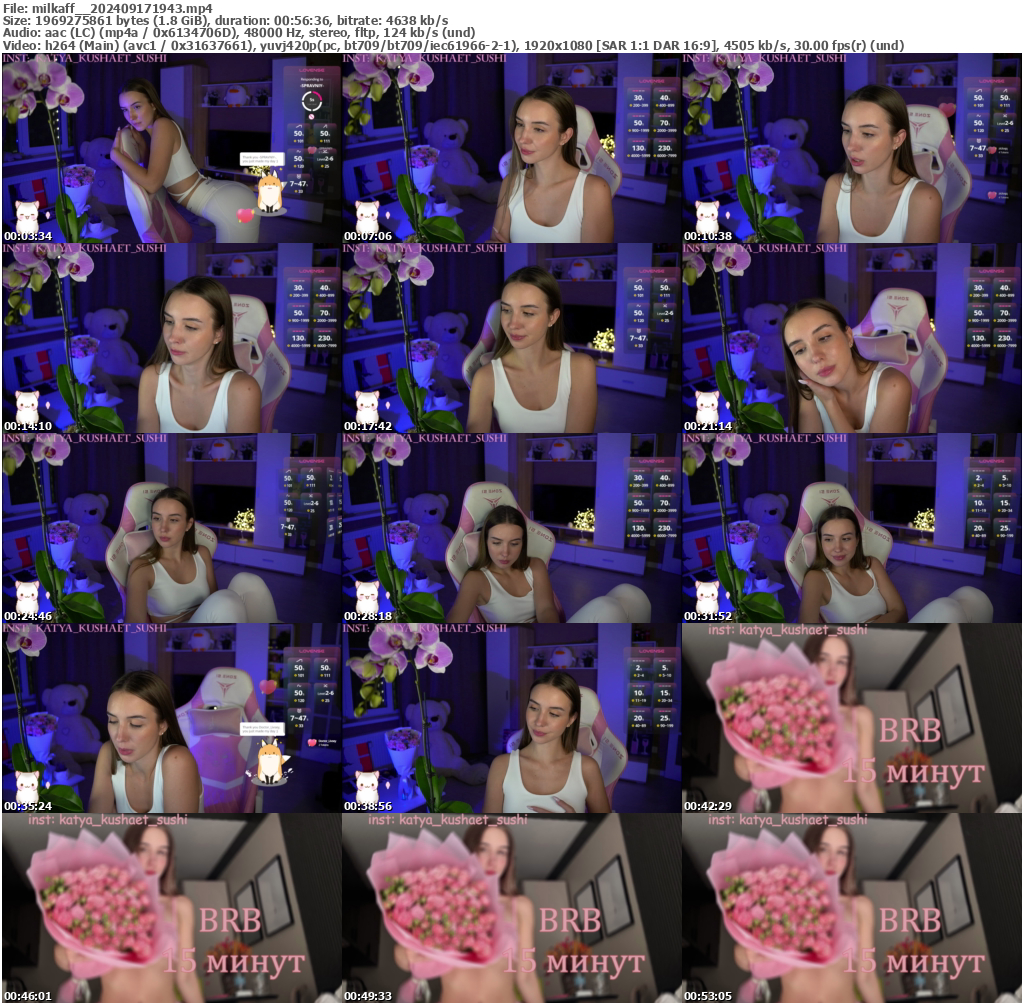Click the coin icon beside 101 tokens

tap(296, 141)
